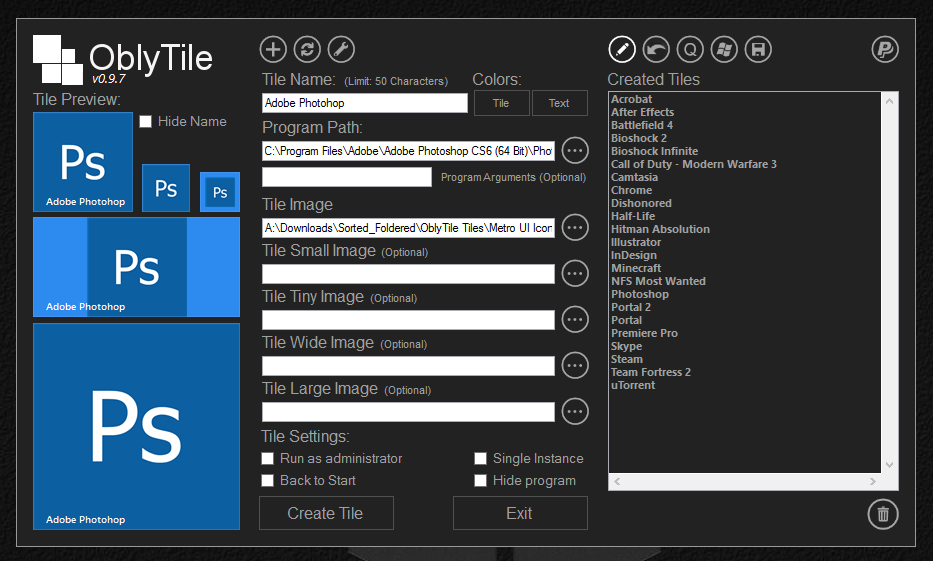
Task: Click the undo curved arrow icon
Action: point(656,49)
